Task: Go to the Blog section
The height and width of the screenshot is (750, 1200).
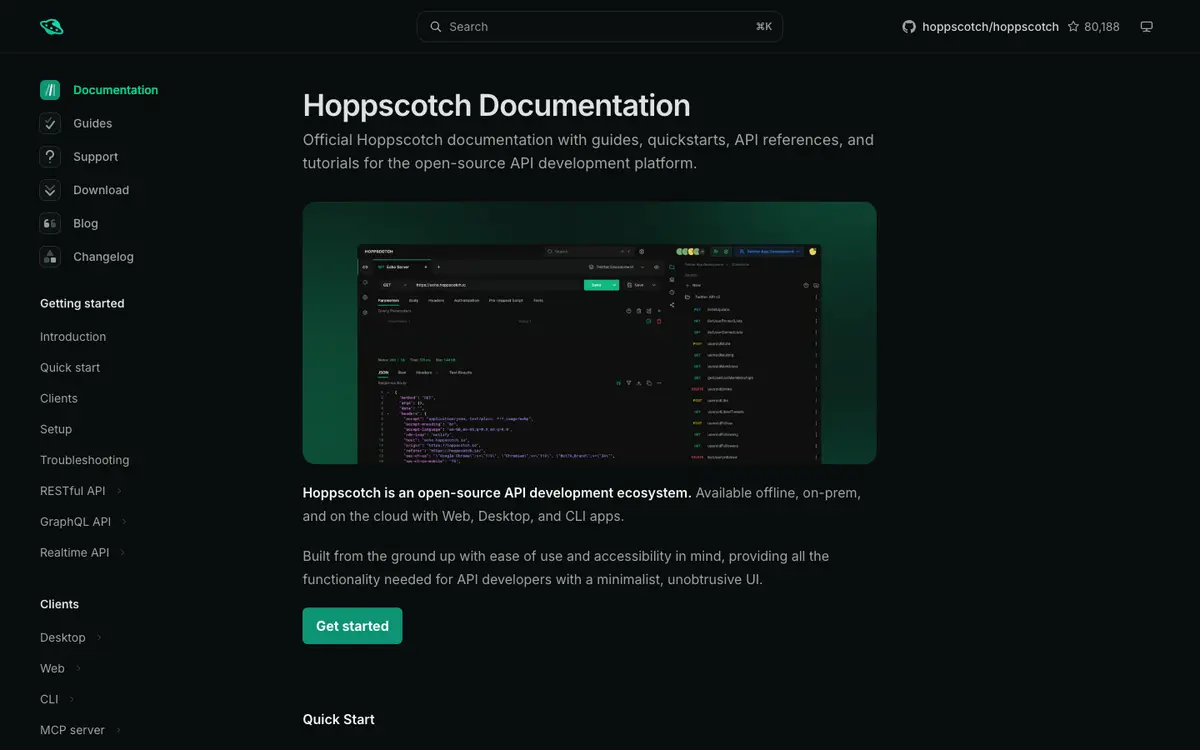Action: pos(86,223)
